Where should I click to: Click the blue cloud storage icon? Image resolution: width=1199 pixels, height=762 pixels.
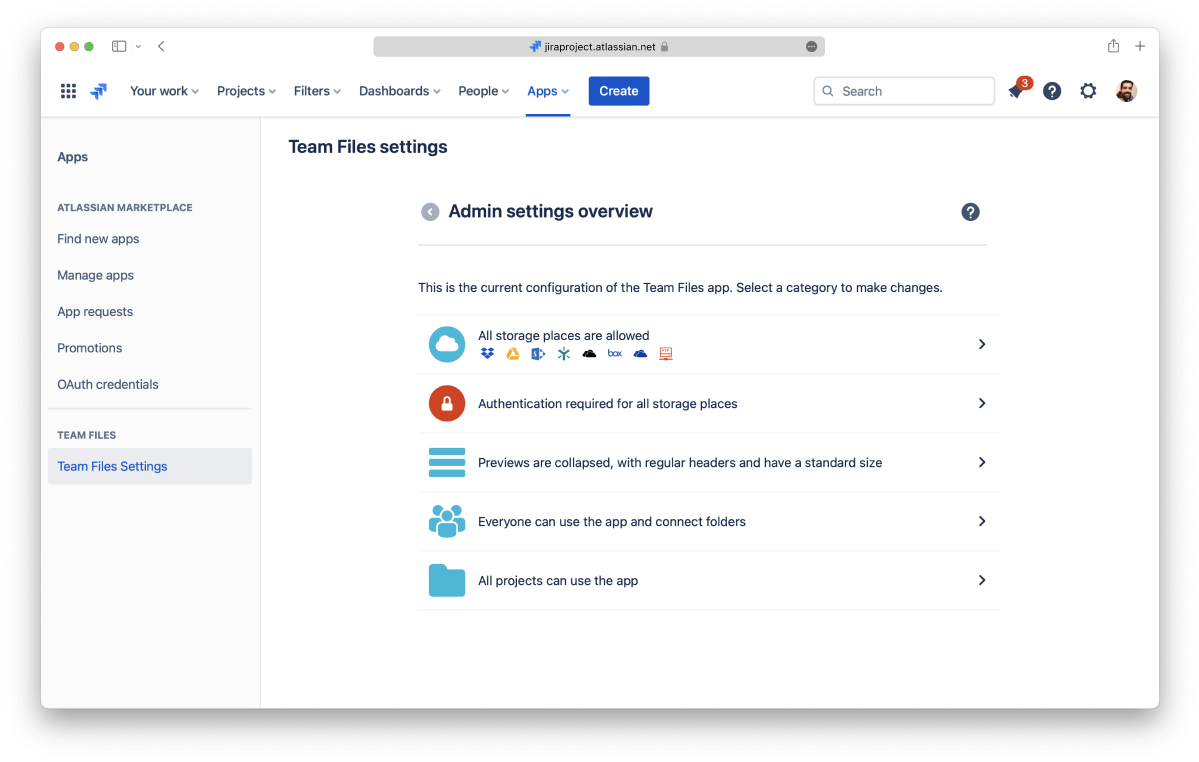pyautogui.click(x=447, y=344)
